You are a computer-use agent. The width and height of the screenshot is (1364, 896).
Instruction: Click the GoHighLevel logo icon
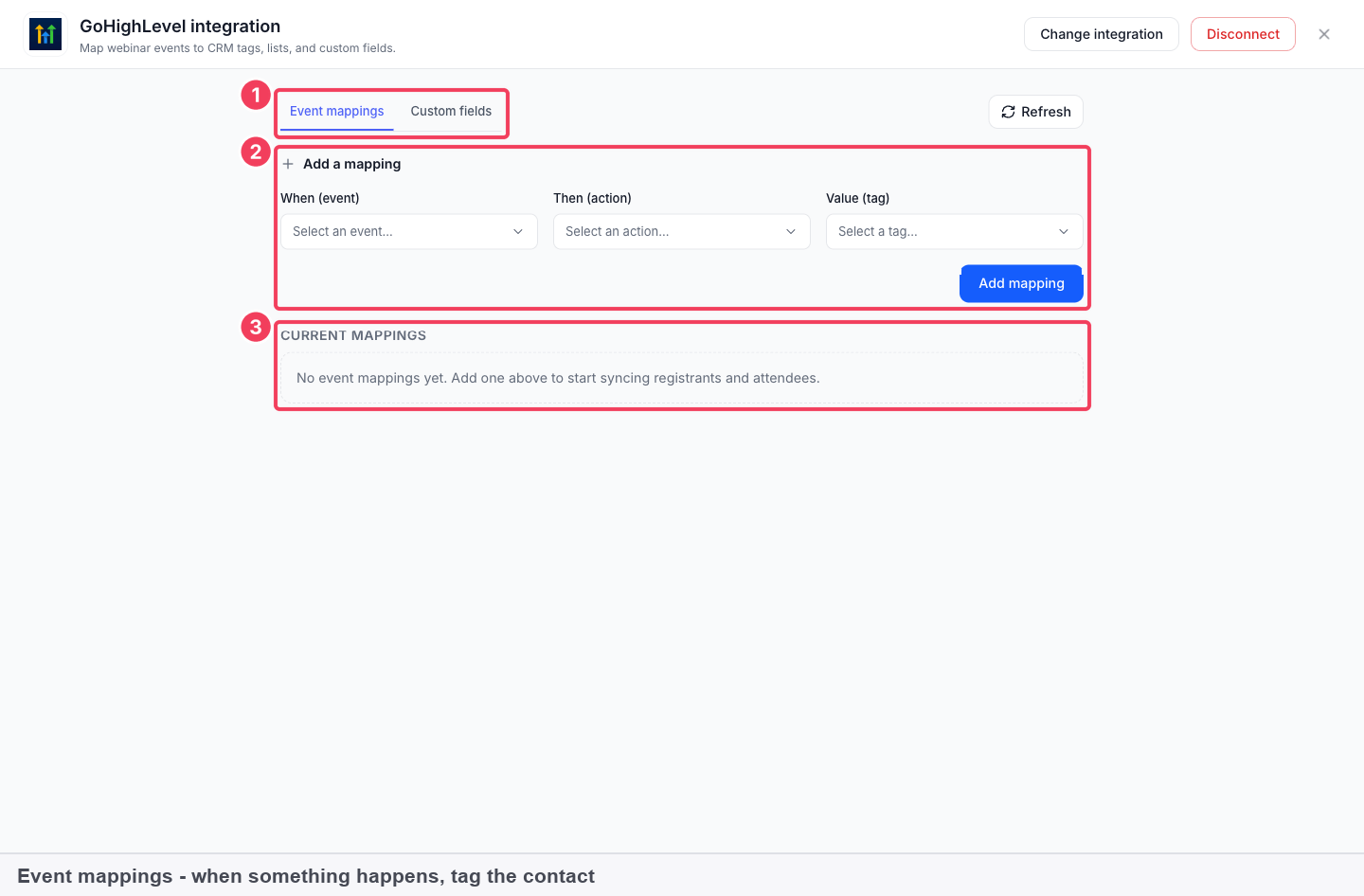point(45,35)
